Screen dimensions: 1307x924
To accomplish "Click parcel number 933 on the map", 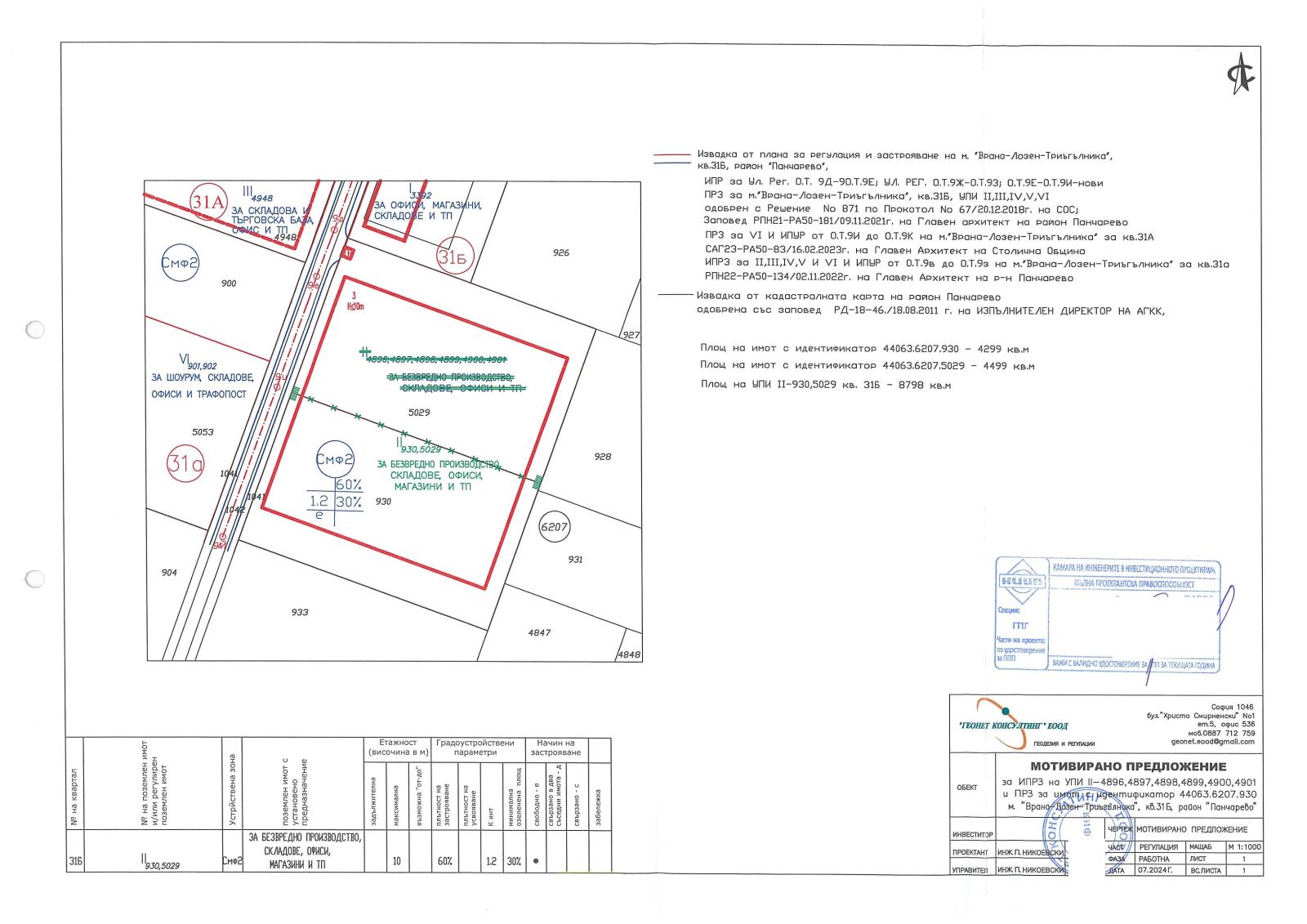I will 299,612.
